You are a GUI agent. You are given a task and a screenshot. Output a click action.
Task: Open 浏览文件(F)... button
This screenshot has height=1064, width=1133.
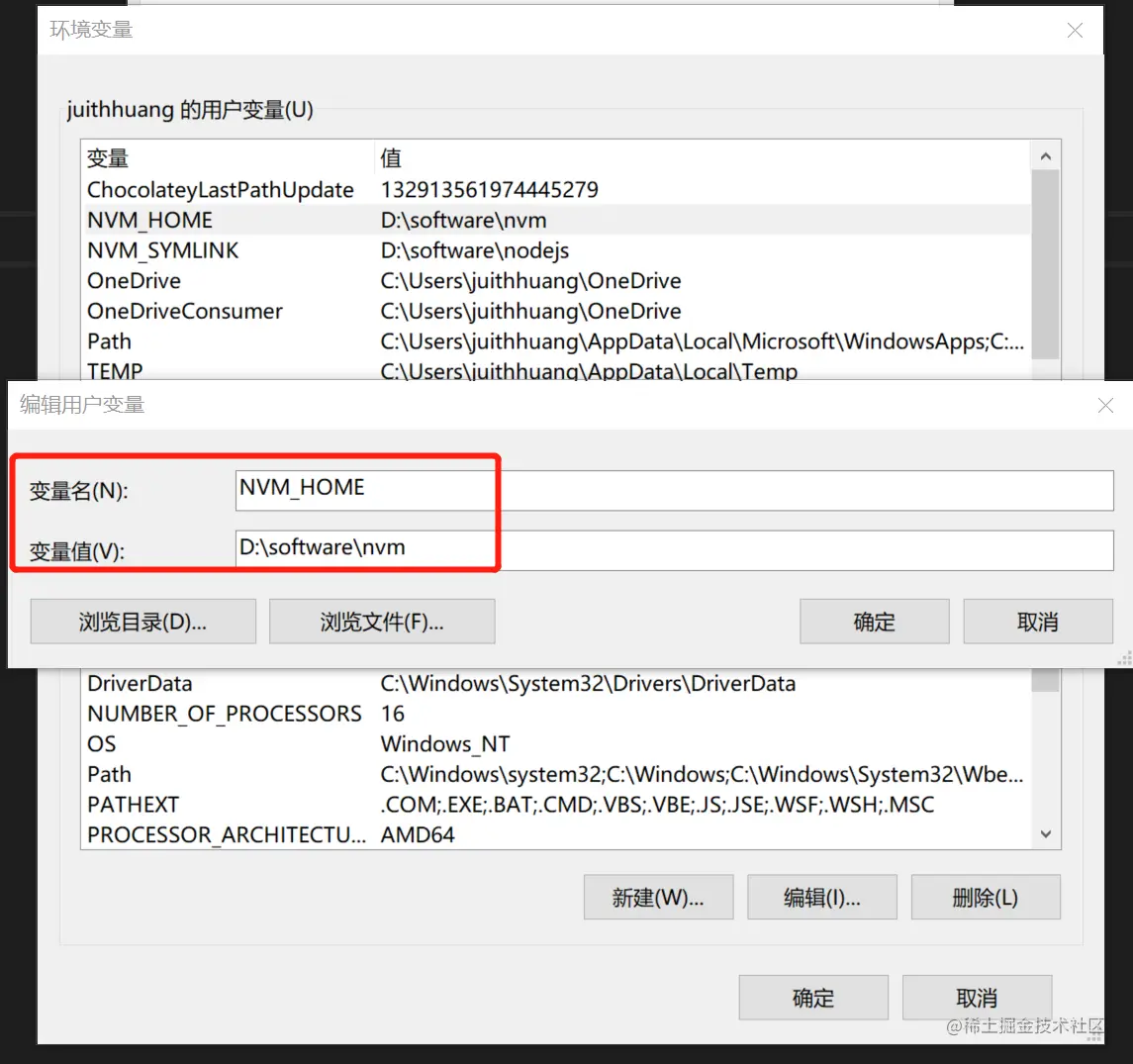[x=382, y=621]
